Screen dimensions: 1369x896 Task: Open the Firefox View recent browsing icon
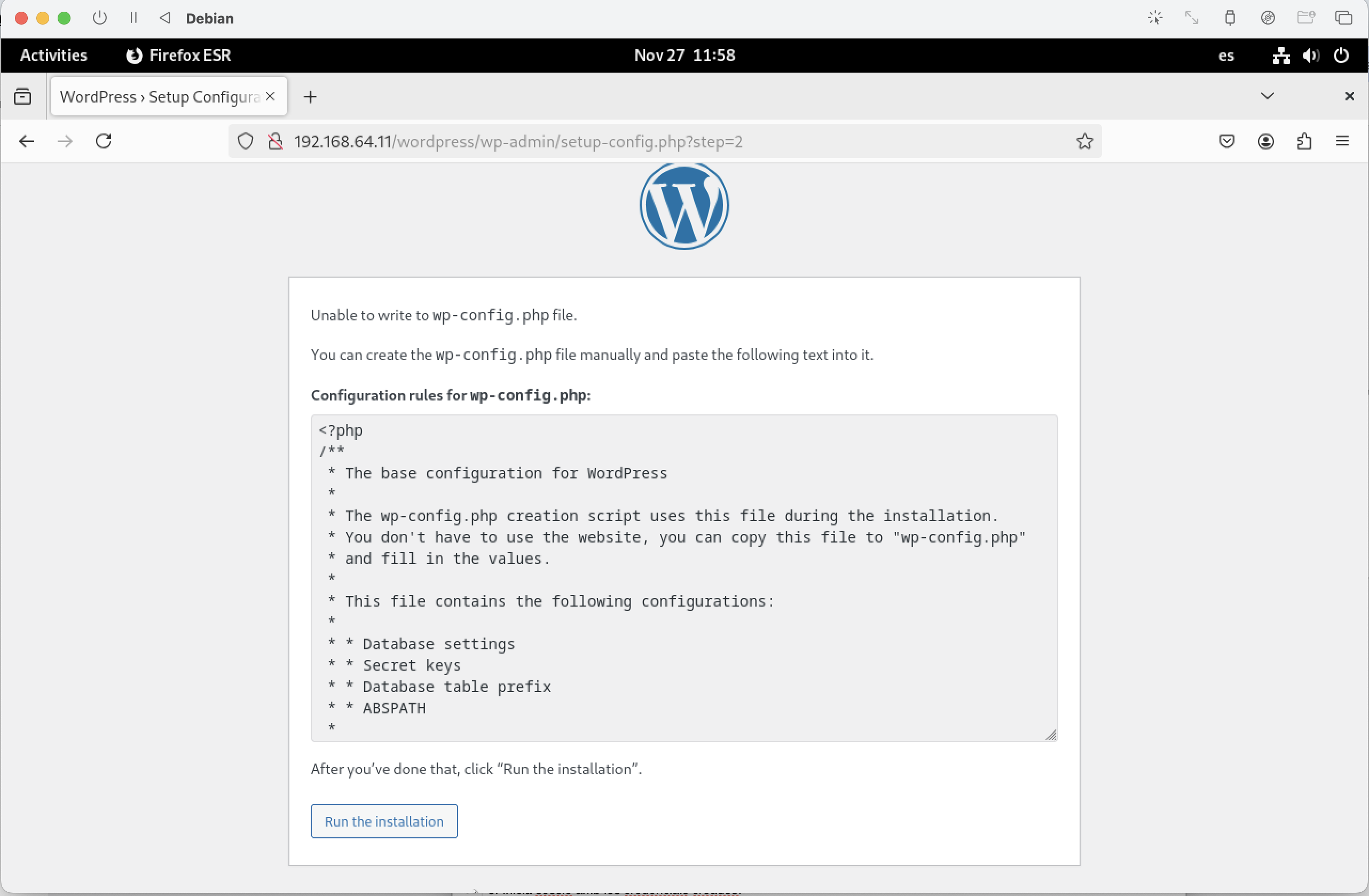coord(22,96)
